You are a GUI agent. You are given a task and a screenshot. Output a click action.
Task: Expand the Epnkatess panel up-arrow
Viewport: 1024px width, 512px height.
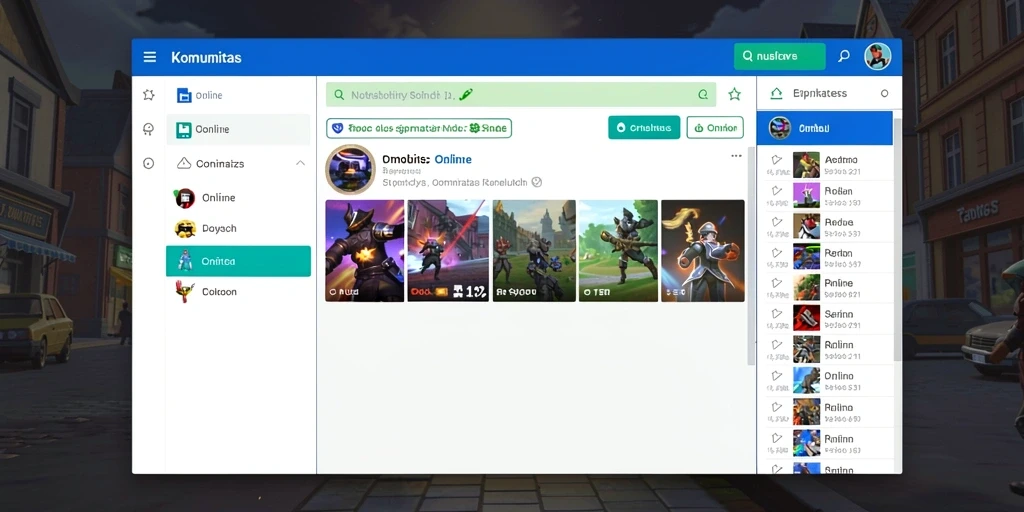pos(776,93)
